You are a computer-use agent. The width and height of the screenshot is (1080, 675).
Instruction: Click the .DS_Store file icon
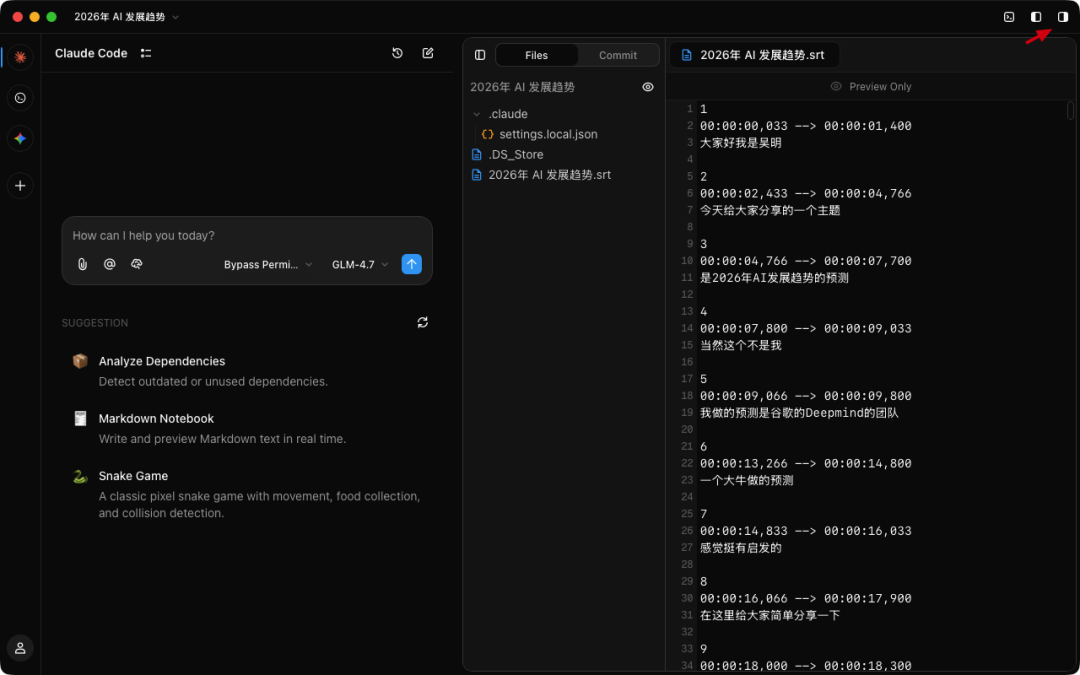(476, 154)
